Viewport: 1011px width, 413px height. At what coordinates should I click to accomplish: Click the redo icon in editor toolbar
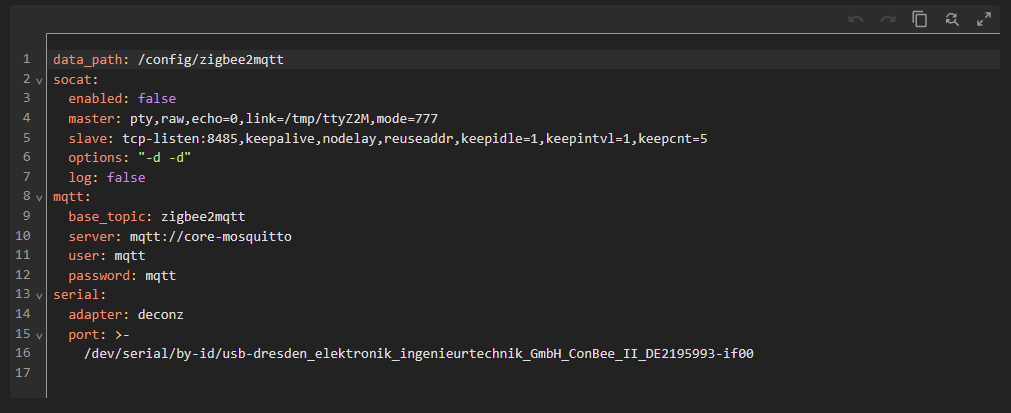[x=887, y=19]
